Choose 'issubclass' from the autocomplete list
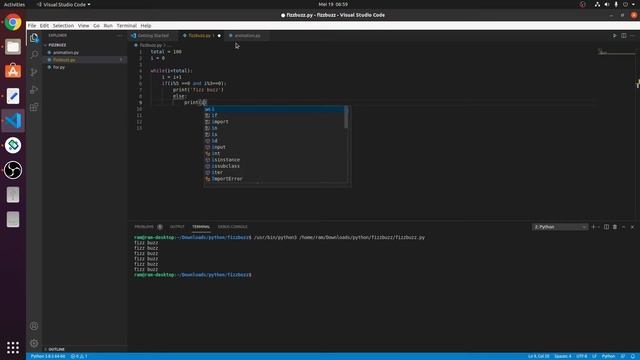Screen dimensions: 640x360 coord(274,167)
